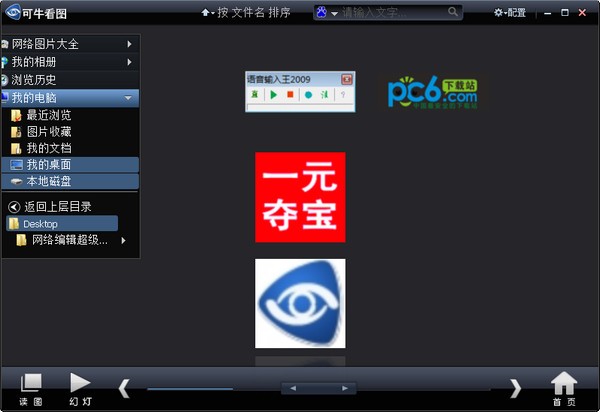The image size is (600, 412).
Task: Maximize the 可牛看图 window
Action: click(x=564, y=13)
